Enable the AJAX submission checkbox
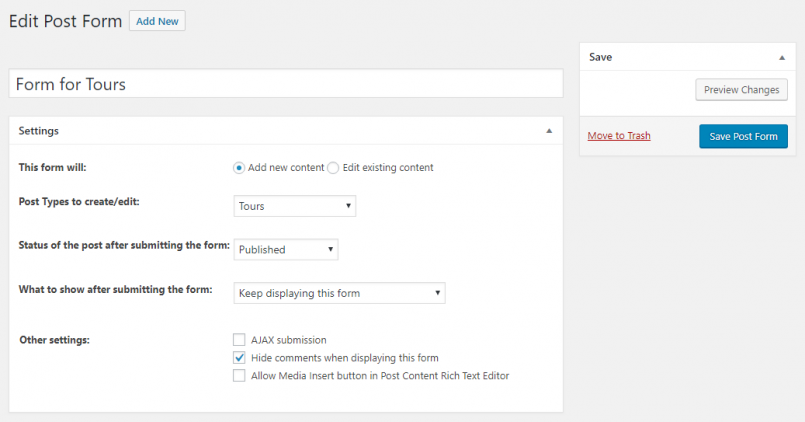 [239, 339]
